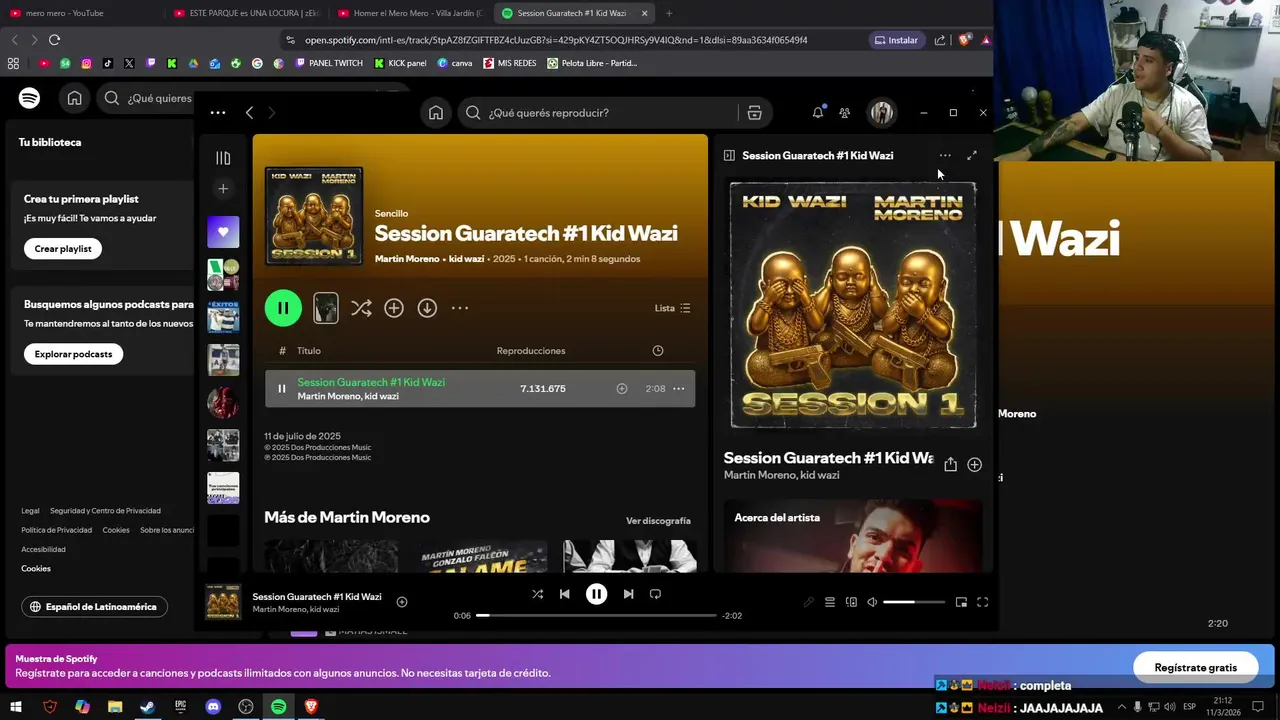
Task: Go back with the Spotify app back arrow
Action: click(249, 113)
